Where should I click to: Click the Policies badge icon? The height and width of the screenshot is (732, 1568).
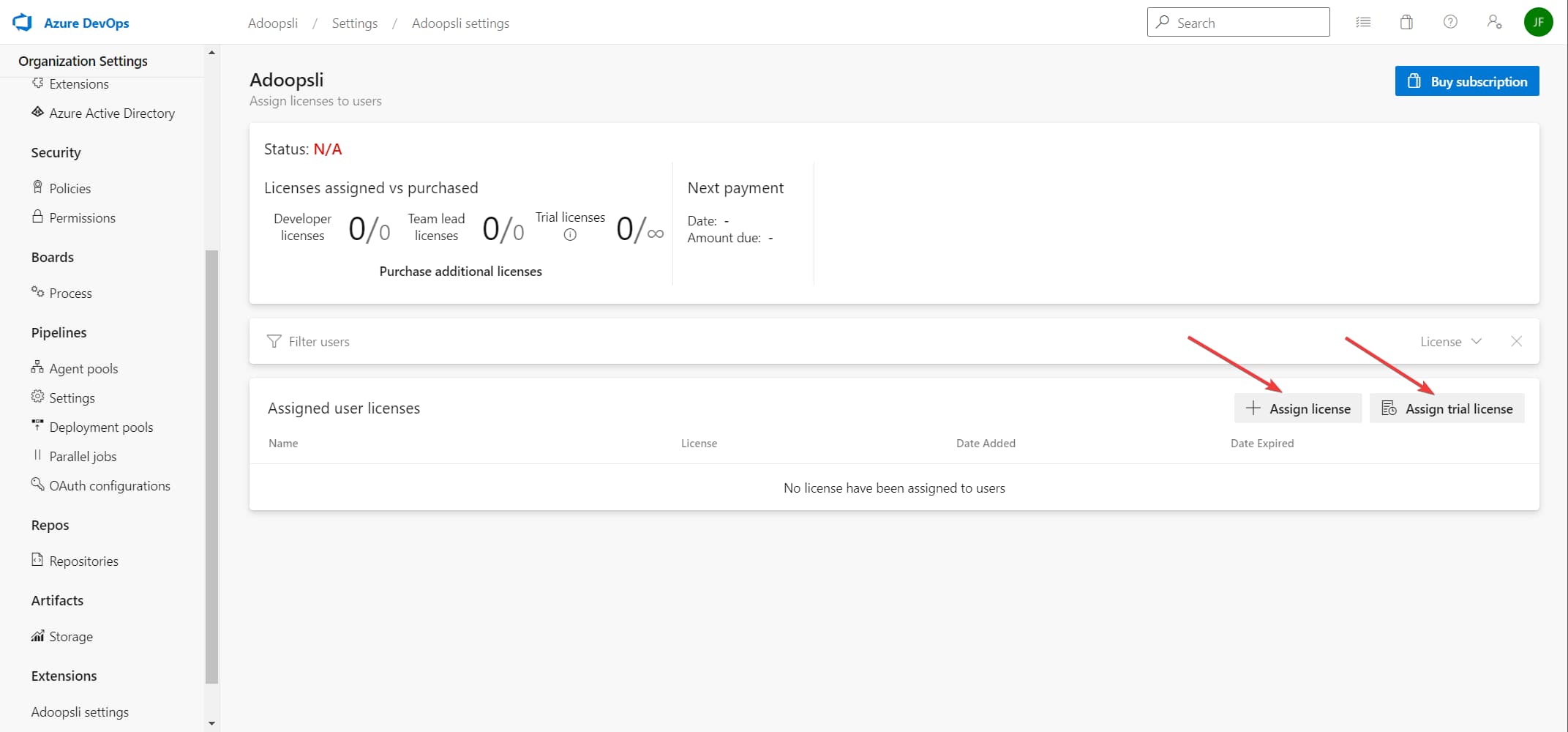coord(37,187)
